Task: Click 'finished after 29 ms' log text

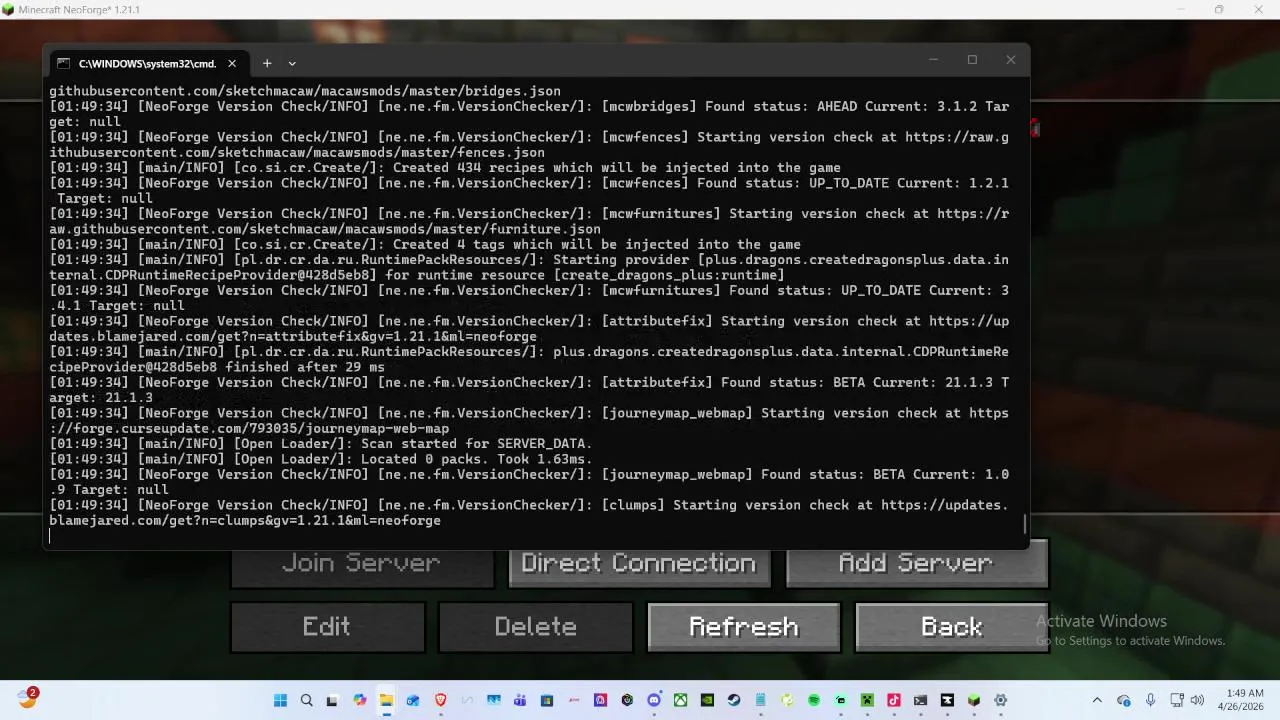Action: [305, 367]
